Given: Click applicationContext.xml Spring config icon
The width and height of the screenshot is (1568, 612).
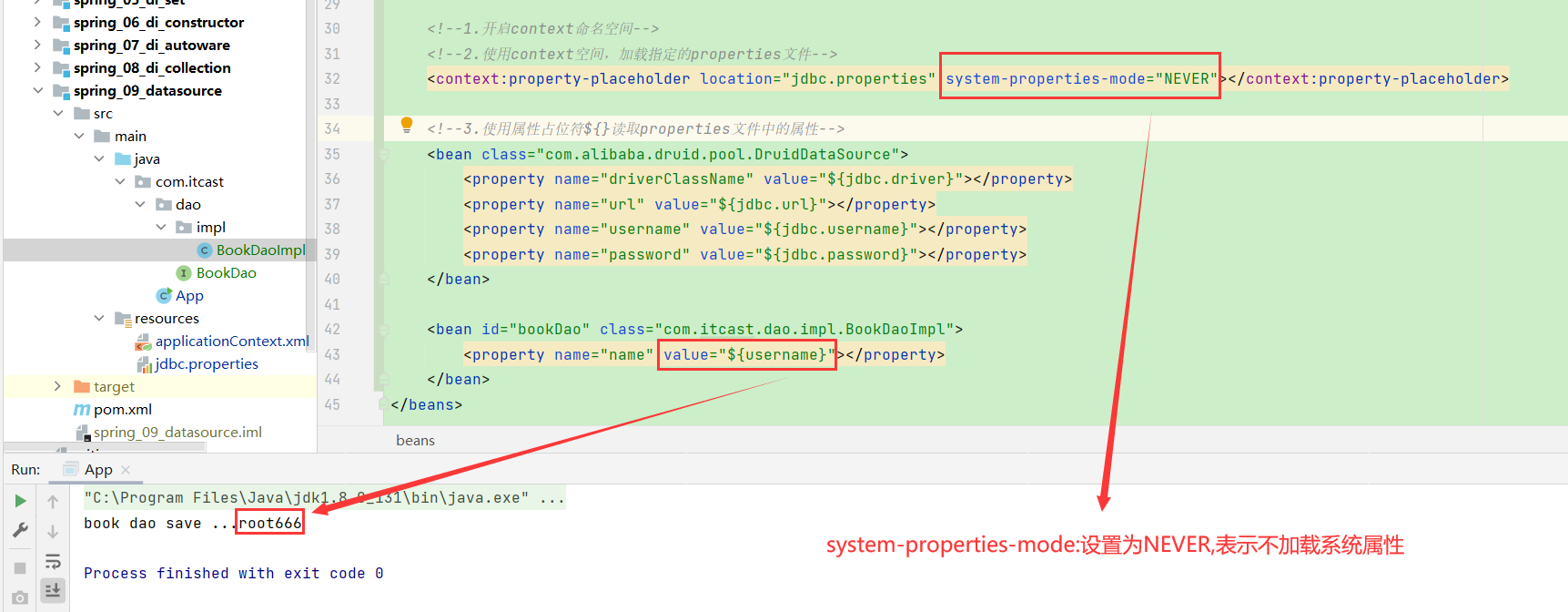Looking at the screenshot, I should point(143,342).
